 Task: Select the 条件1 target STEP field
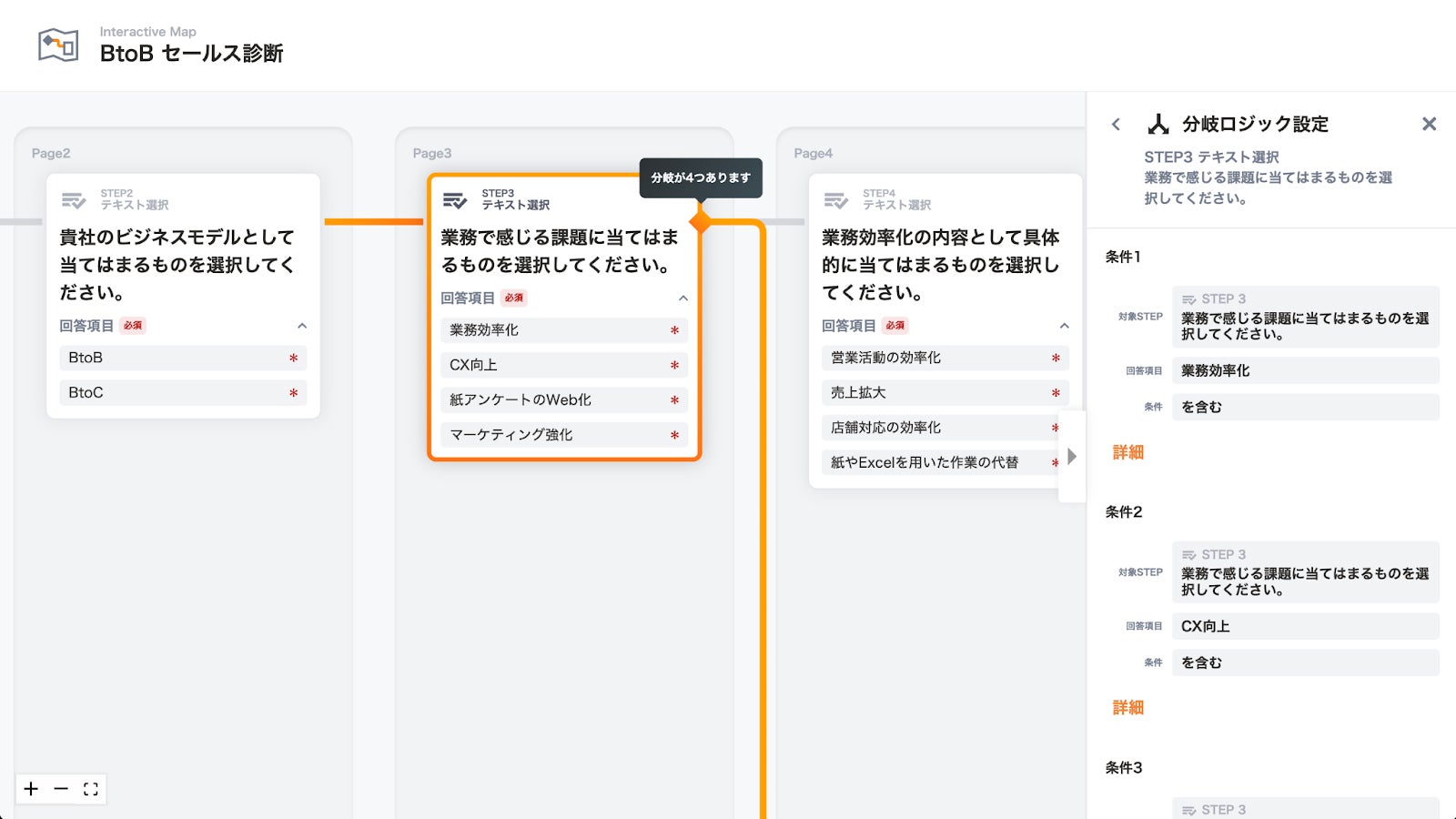(1306, 317)
